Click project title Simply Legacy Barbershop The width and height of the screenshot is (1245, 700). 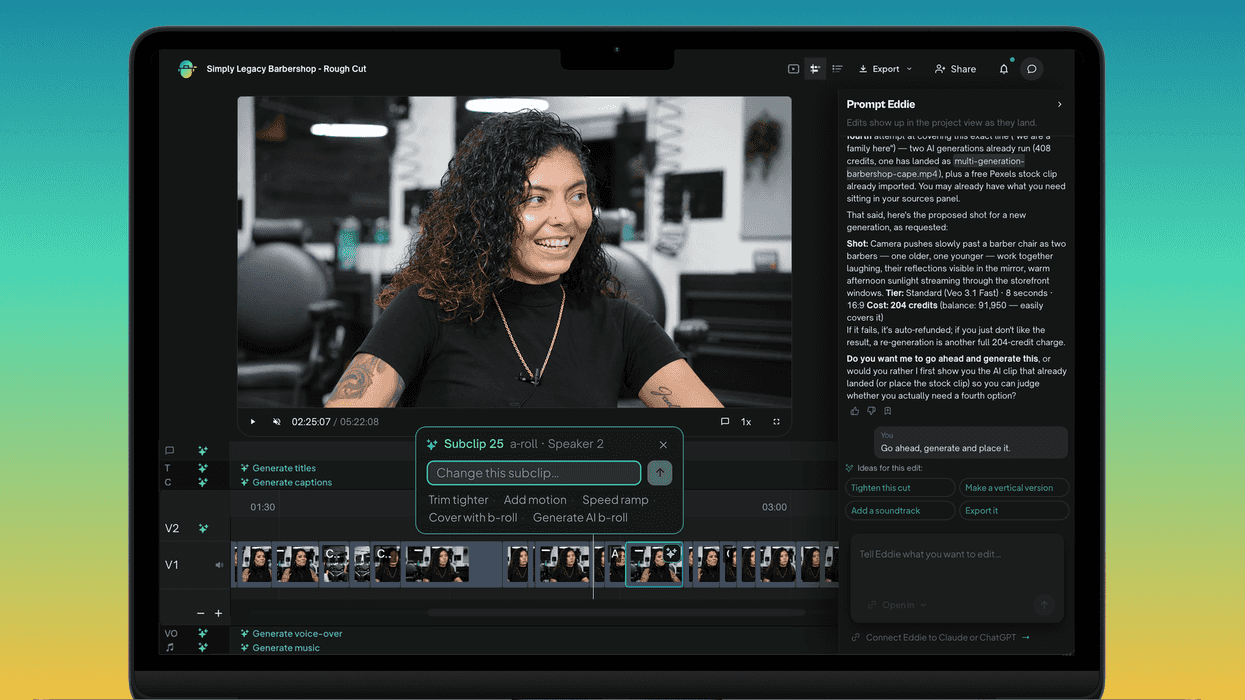pos(286,69)
